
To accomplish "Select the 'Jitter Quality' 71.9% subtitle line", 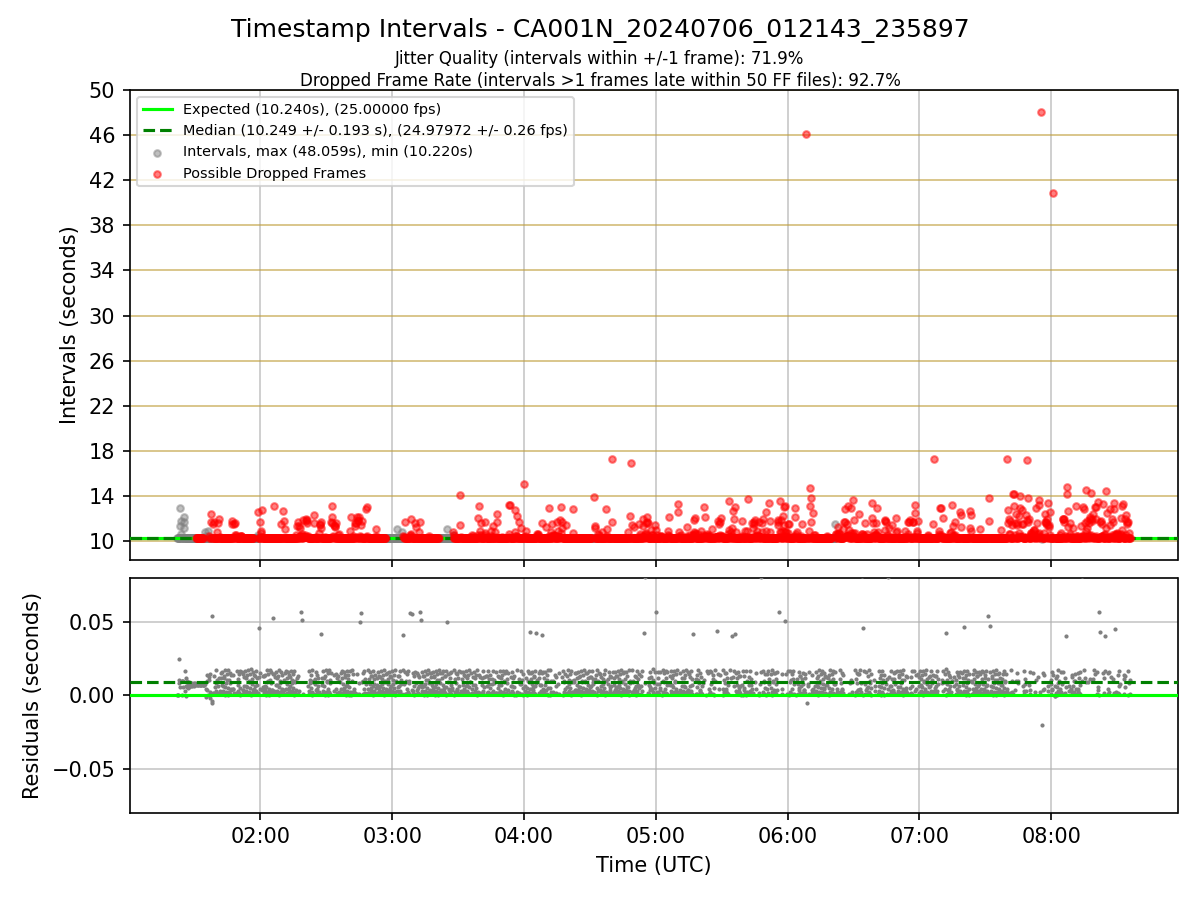I will point(599,59).
